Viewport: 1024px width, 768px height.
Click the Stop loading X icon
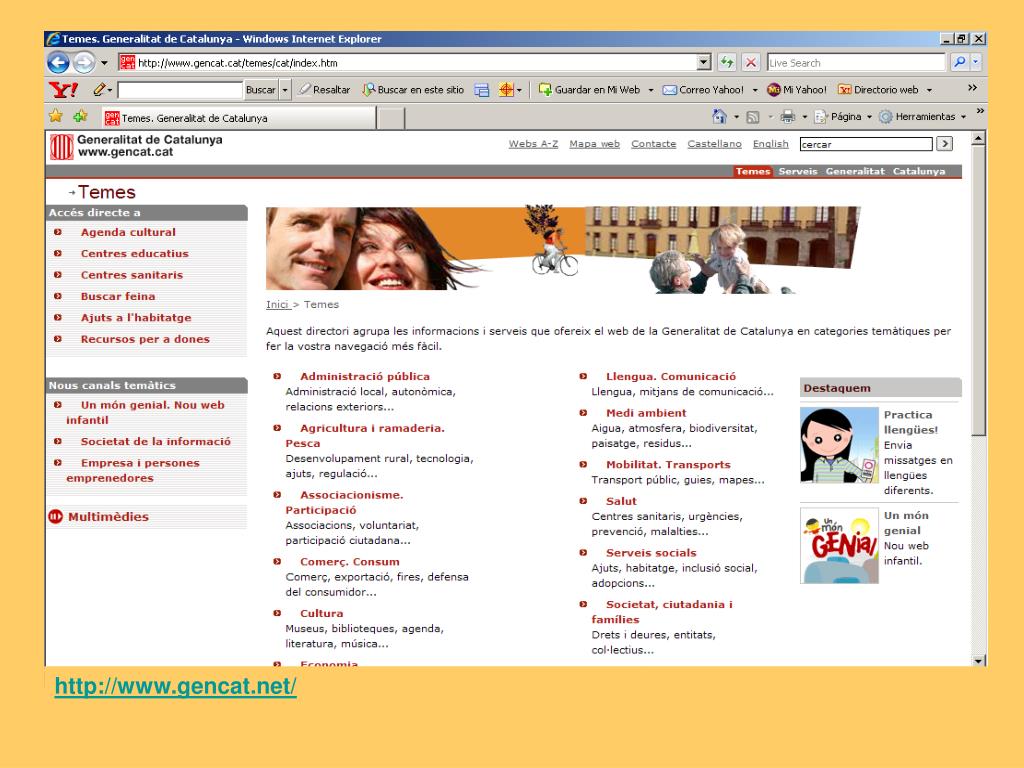coord(751,63)
